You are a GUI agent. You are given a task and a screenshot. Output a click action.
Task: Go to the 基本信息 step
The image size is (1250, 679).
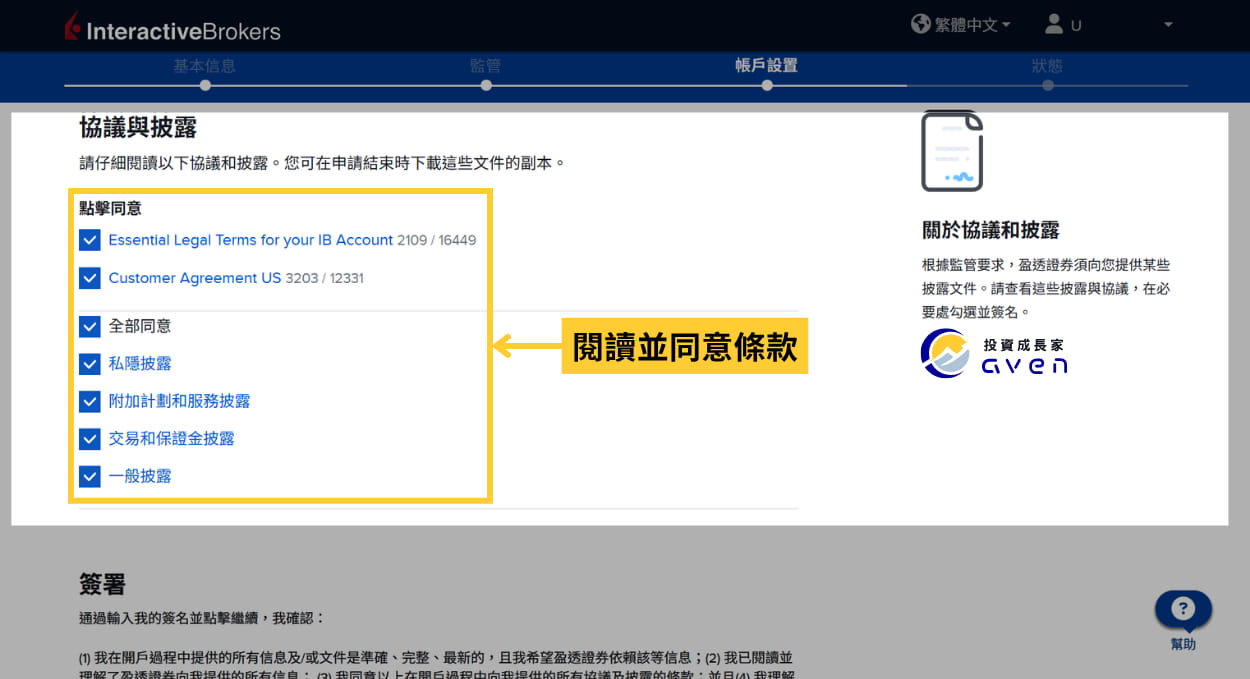coord(204,66)
